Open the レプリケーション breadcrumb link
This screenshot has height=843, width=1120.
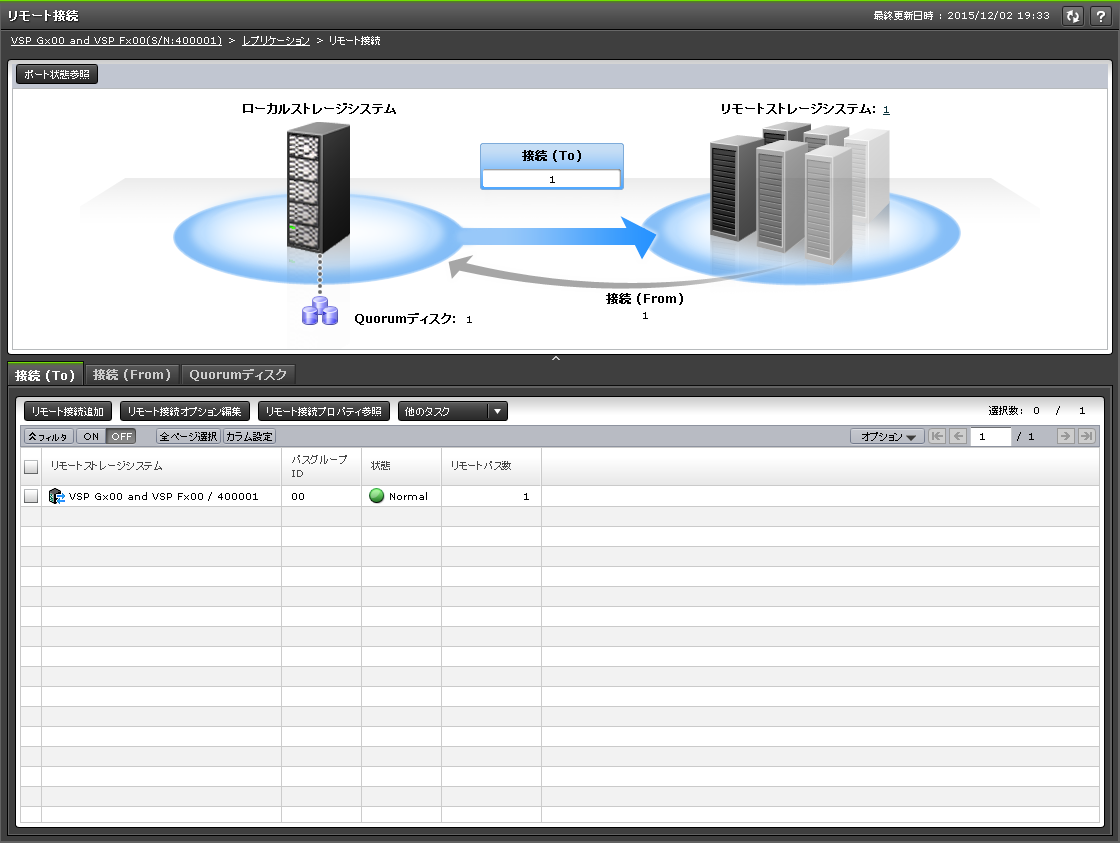(275, 41)
